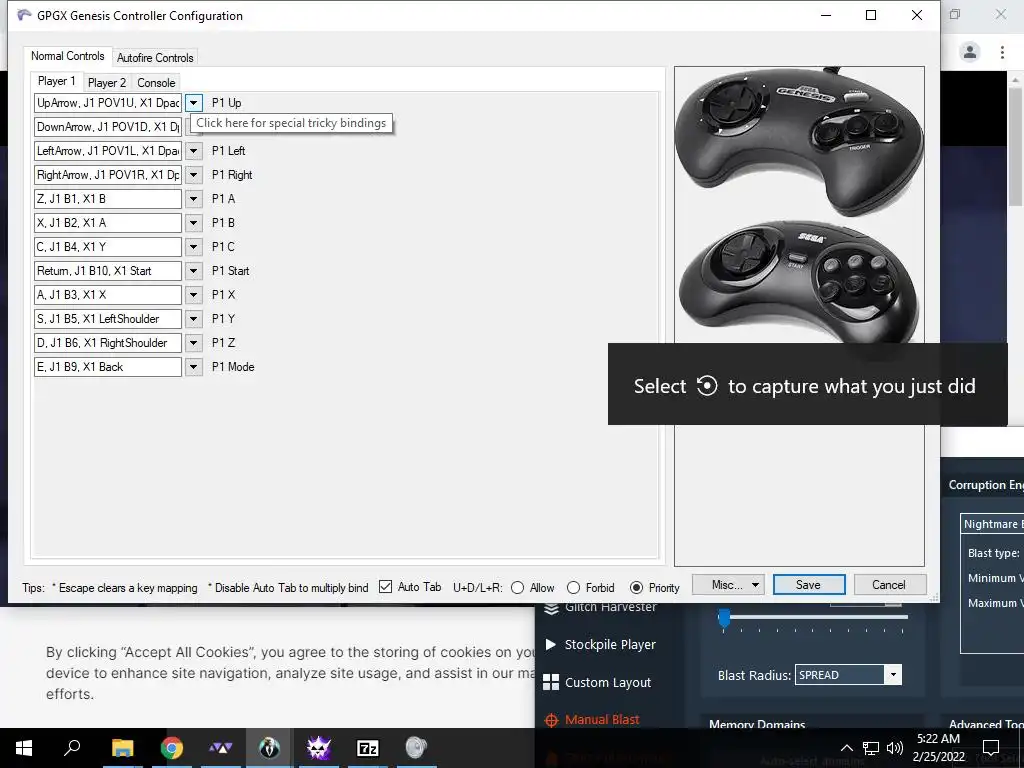Switch to the Autofire Controls tab
Image resolution: width=1024 pixels, height=768 pixels.
[155, 57]
